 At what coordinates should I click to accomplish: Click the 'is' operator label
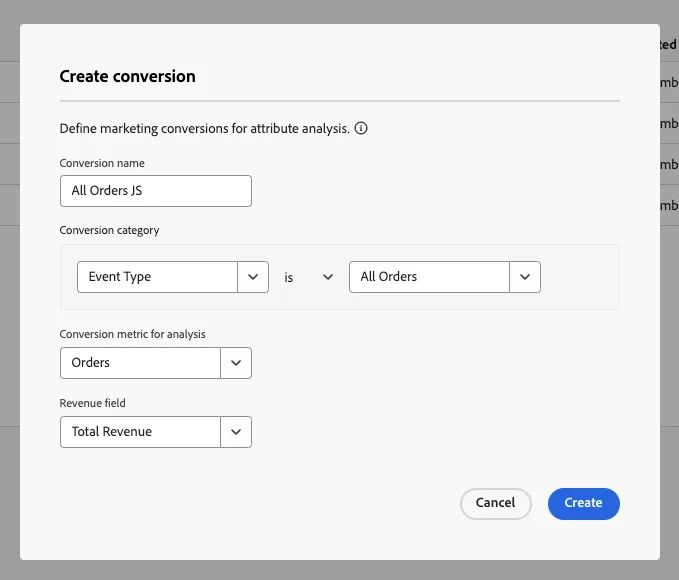(x=289, y=277)
